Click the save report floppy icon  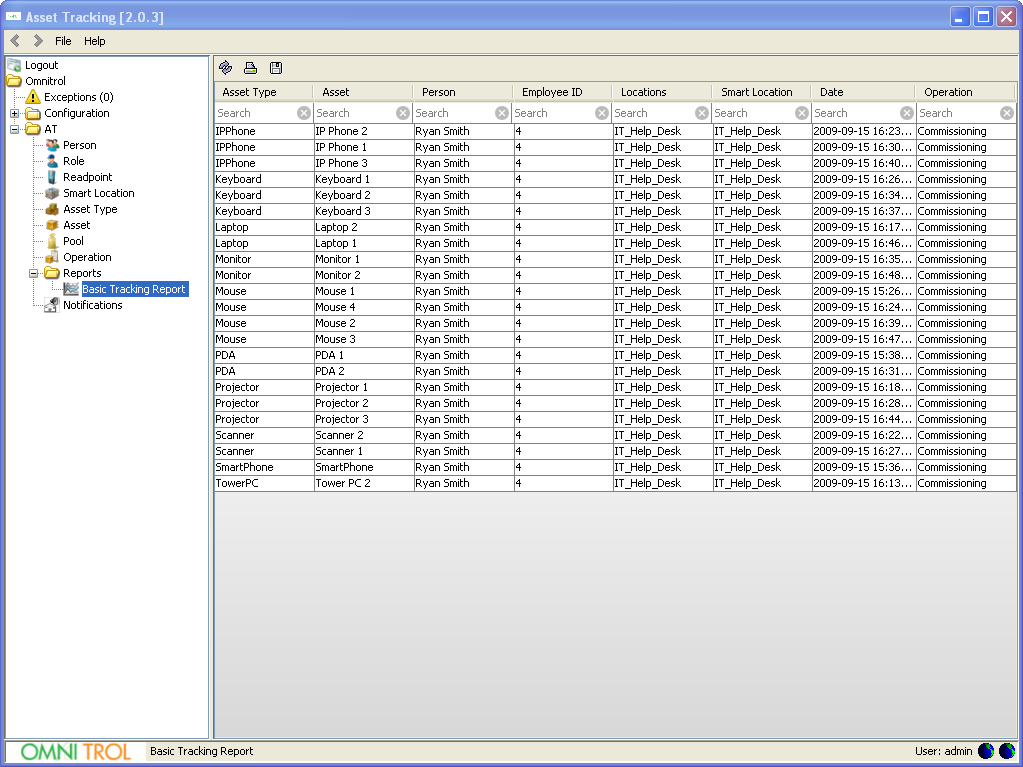pos(276,68)
